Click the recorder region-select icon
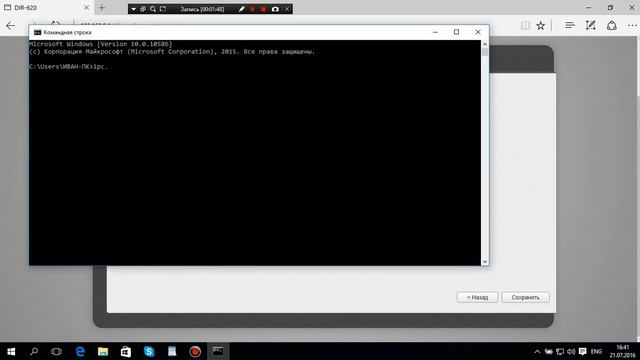 pos(162,9)
